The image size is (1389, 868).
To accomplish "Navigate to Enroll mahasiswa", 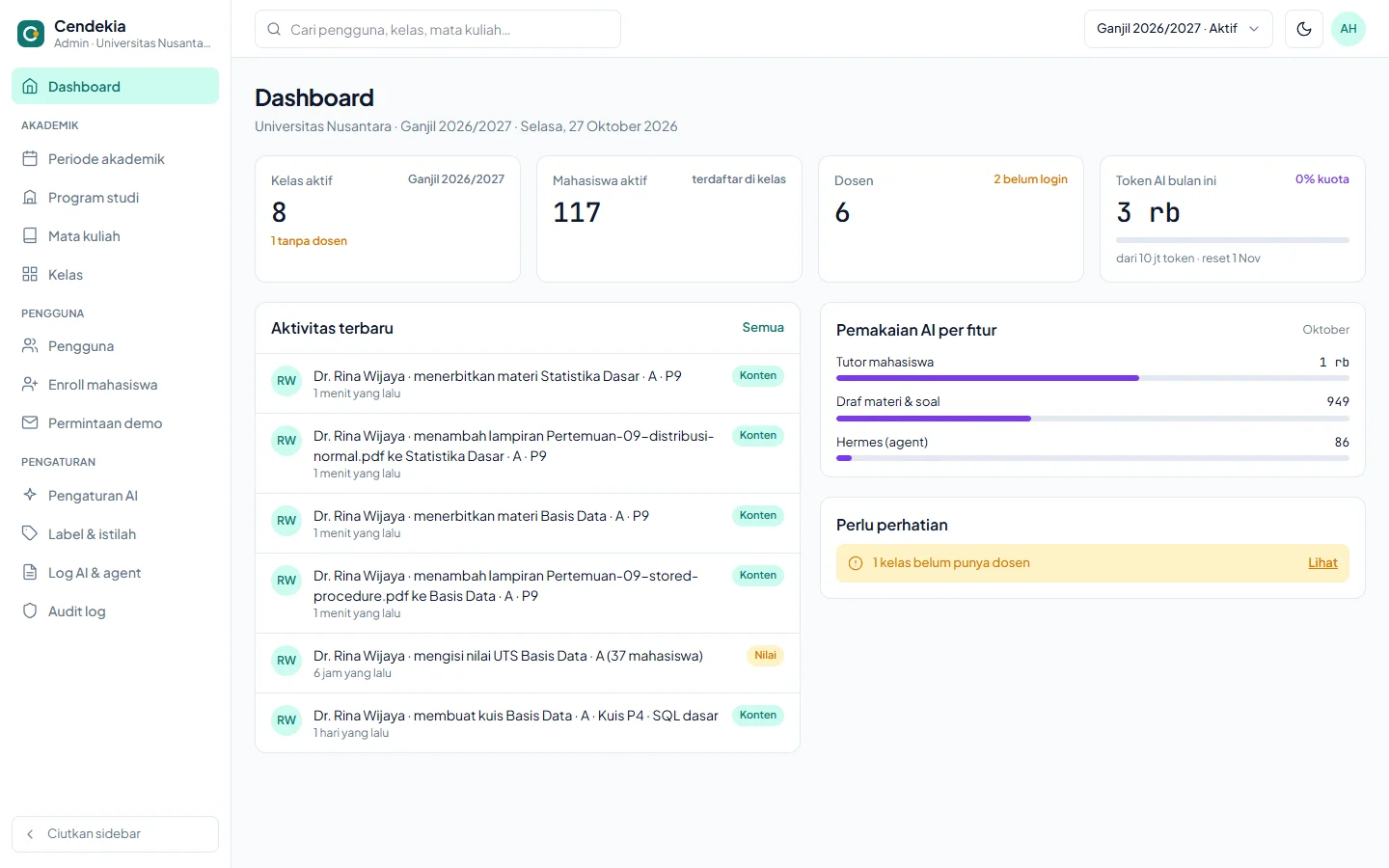I will [116, 384].
